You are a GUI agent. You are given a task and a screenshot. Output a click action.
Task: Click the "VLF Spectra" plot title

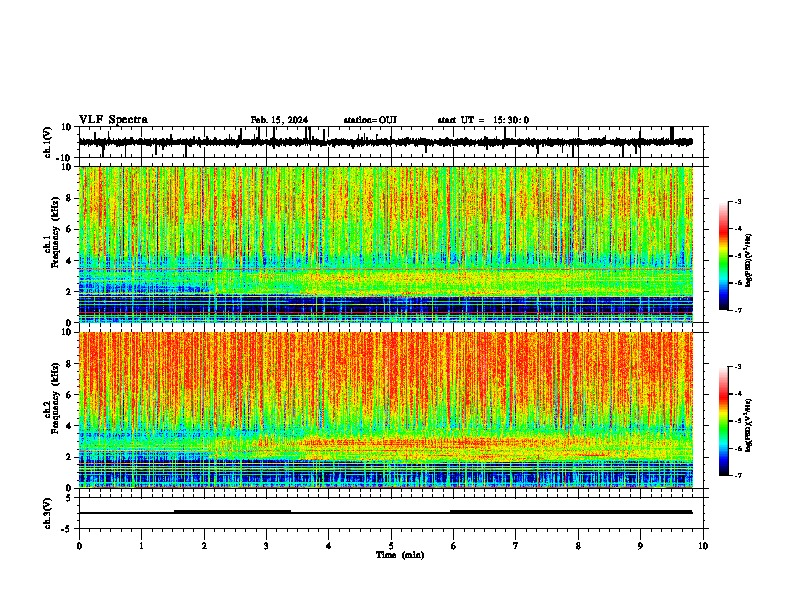pos(113,120)
